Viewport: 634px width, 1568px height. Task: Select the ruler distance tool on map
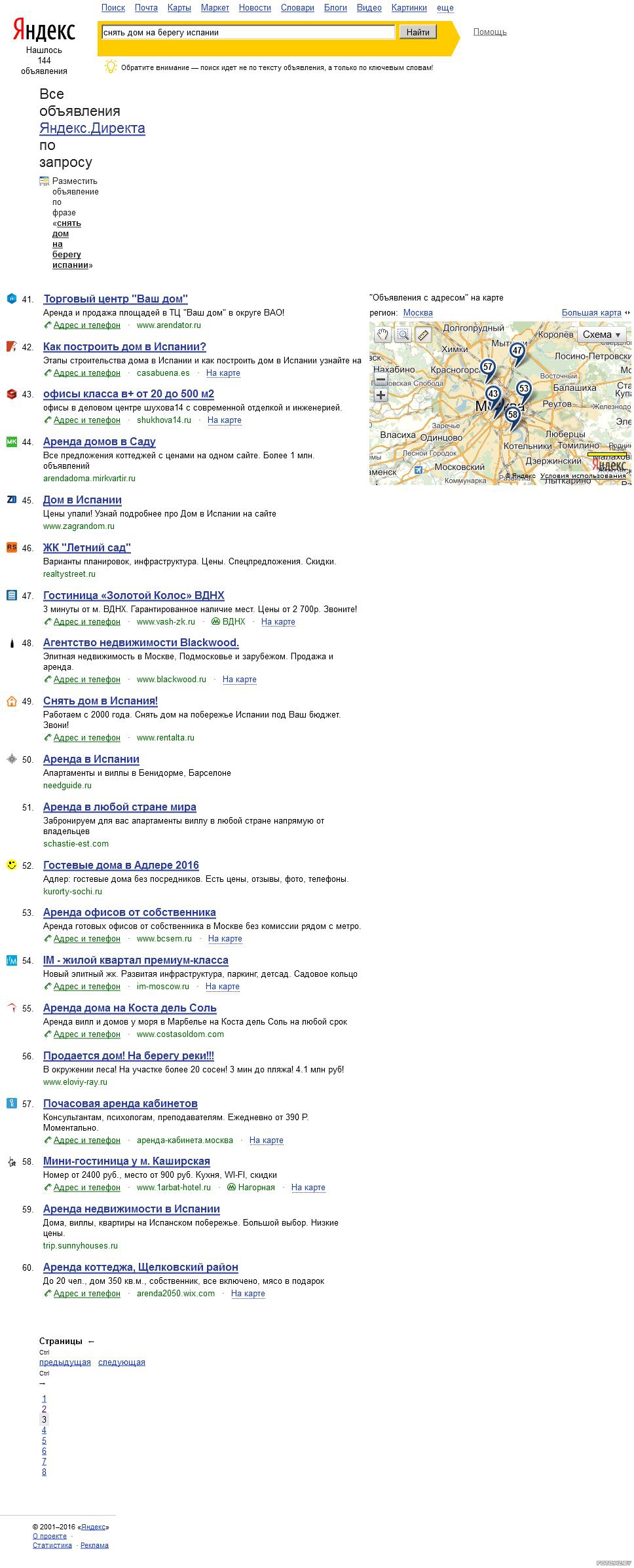pyautogui.click(x=423, y=335)
